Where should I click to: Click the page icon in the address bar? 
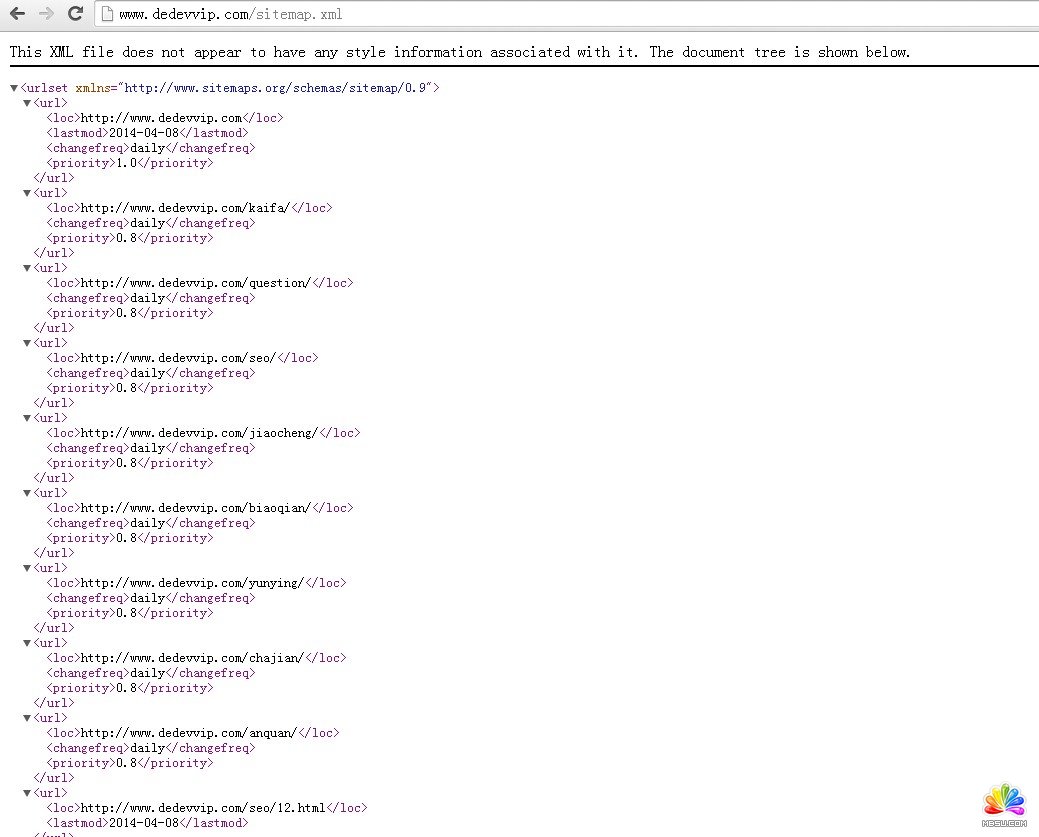pyautogui.click(x=107, y=15)
